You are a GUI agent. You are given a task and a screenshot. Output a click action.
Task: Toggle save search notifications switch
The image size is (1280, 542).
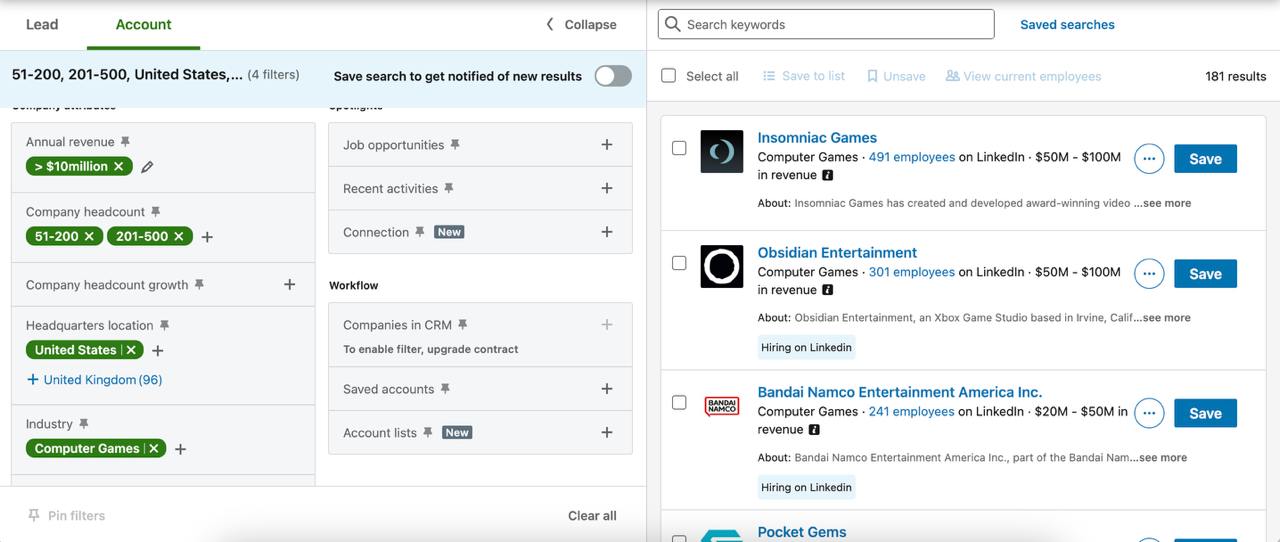pyautogui.click(x=613, y=76)
